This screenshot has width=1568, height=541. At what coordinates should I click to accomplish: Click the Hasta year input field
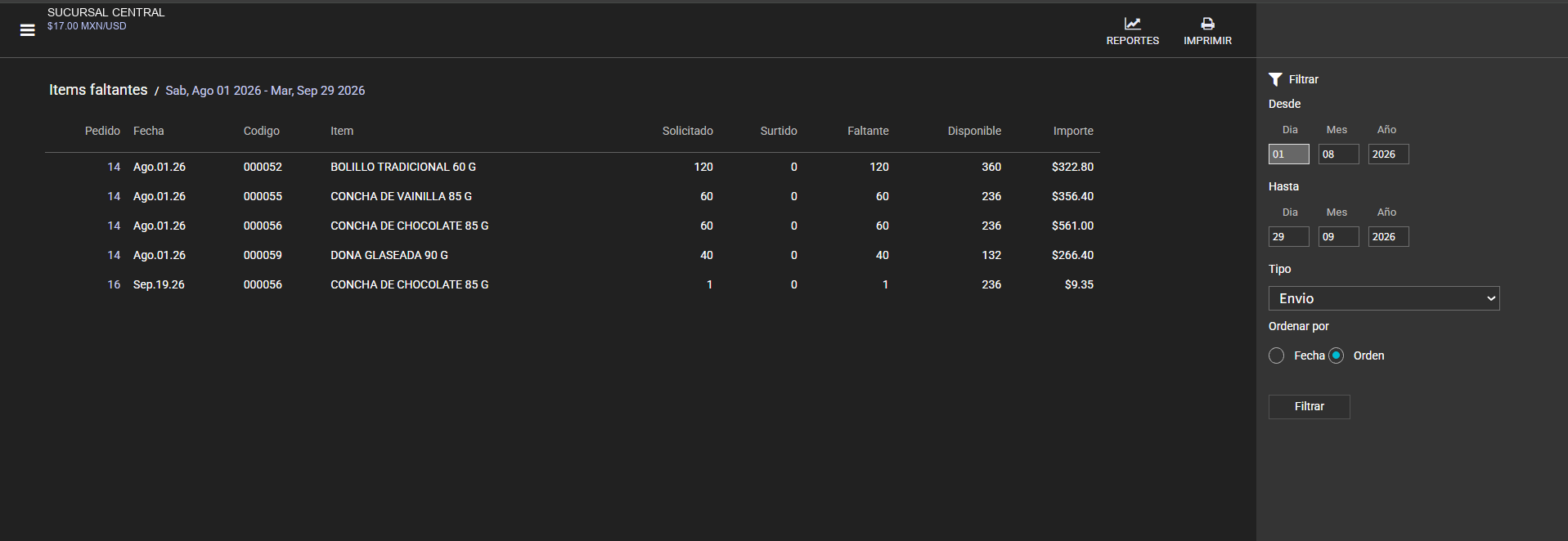(1389, 237)
